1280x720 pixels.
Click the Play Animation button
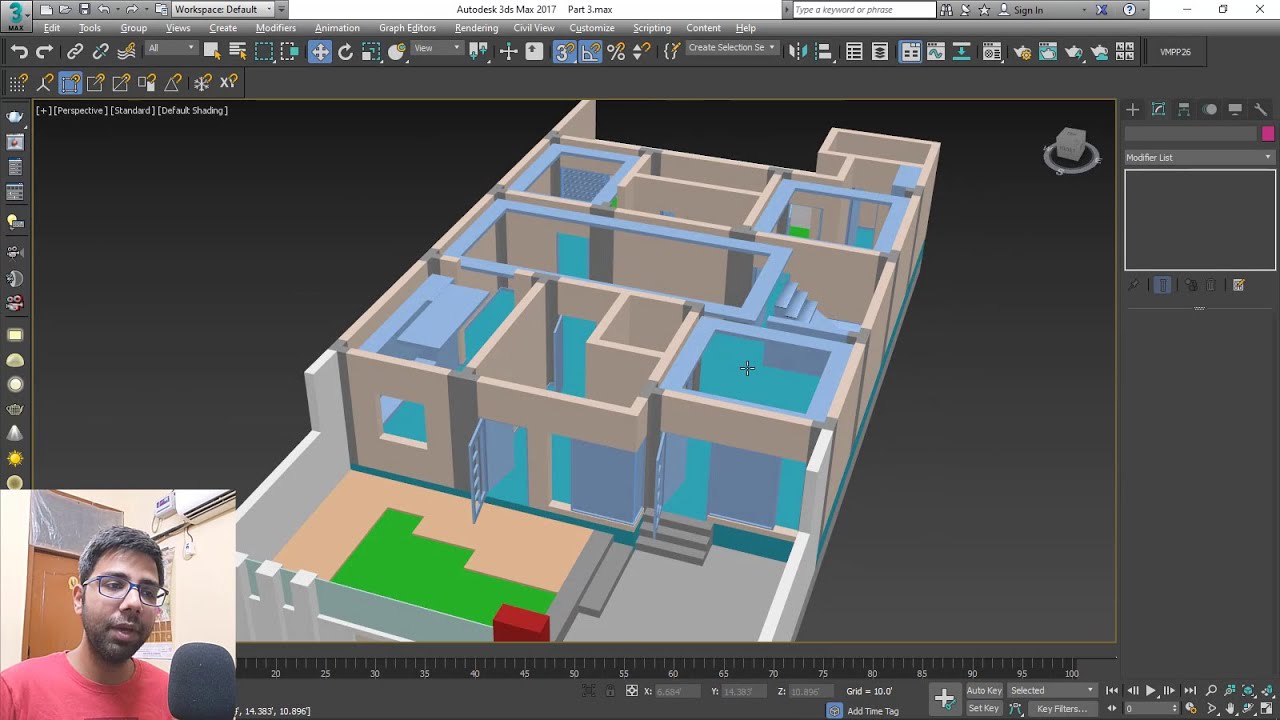(1151, 690)
